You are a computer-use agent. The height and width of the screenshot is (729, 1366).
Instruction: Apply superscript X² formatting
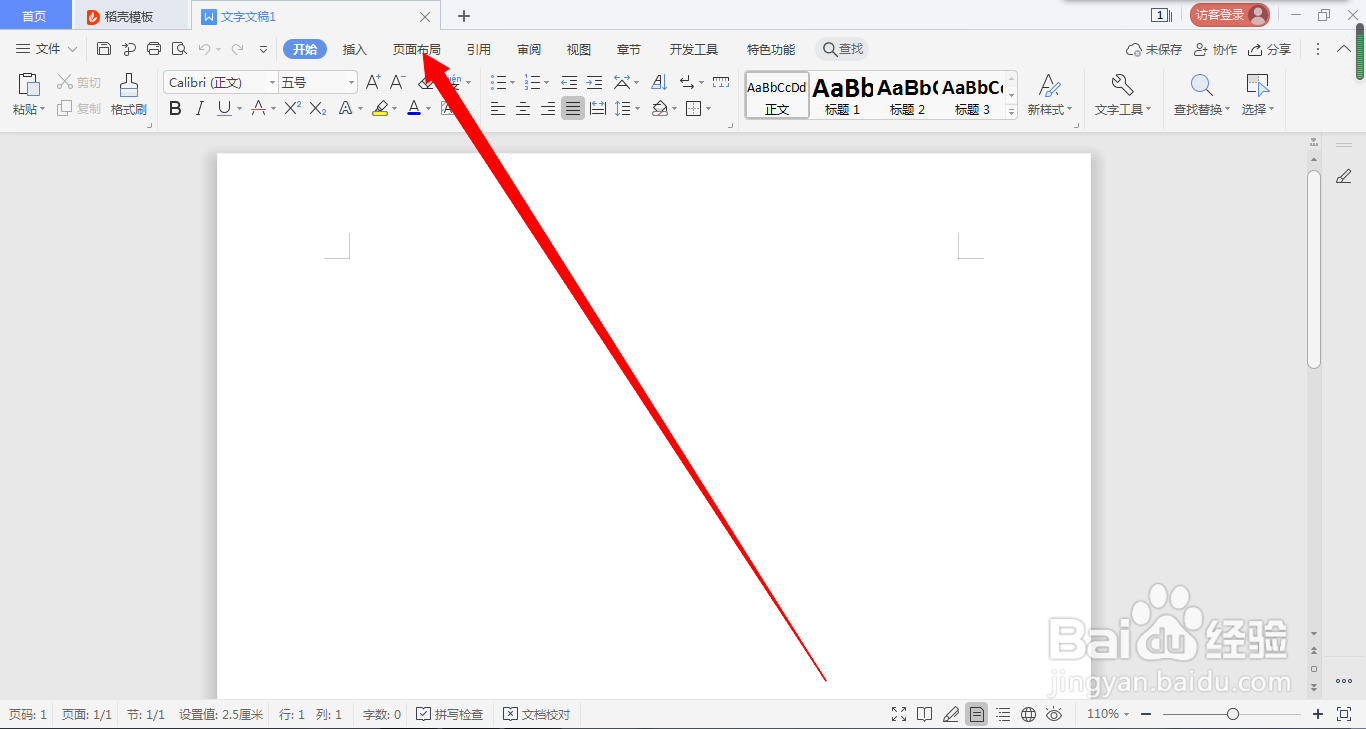[292, 108]
